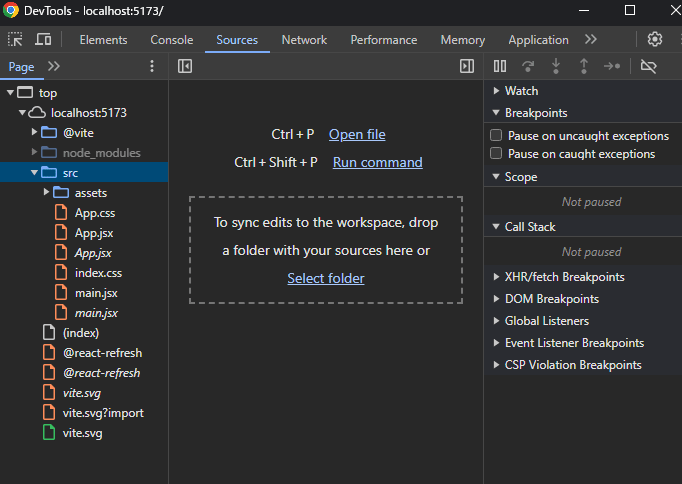Hide the debugger sidebar
Image resolution: width=682 pixels, height=484 pixels.
point(467,66)
